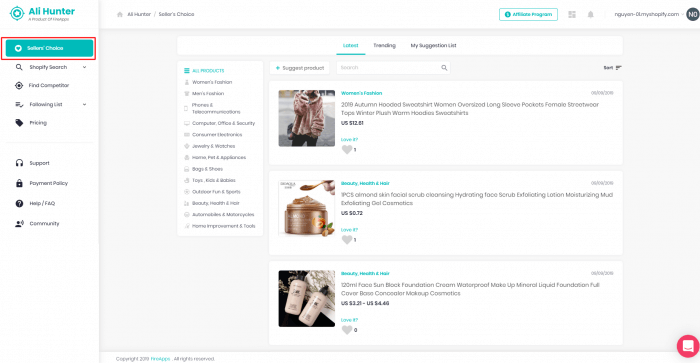This screenshot has width=700, height=363.
Task: Open the Payment Policy menu label
Action: click(x=49, y=183)
